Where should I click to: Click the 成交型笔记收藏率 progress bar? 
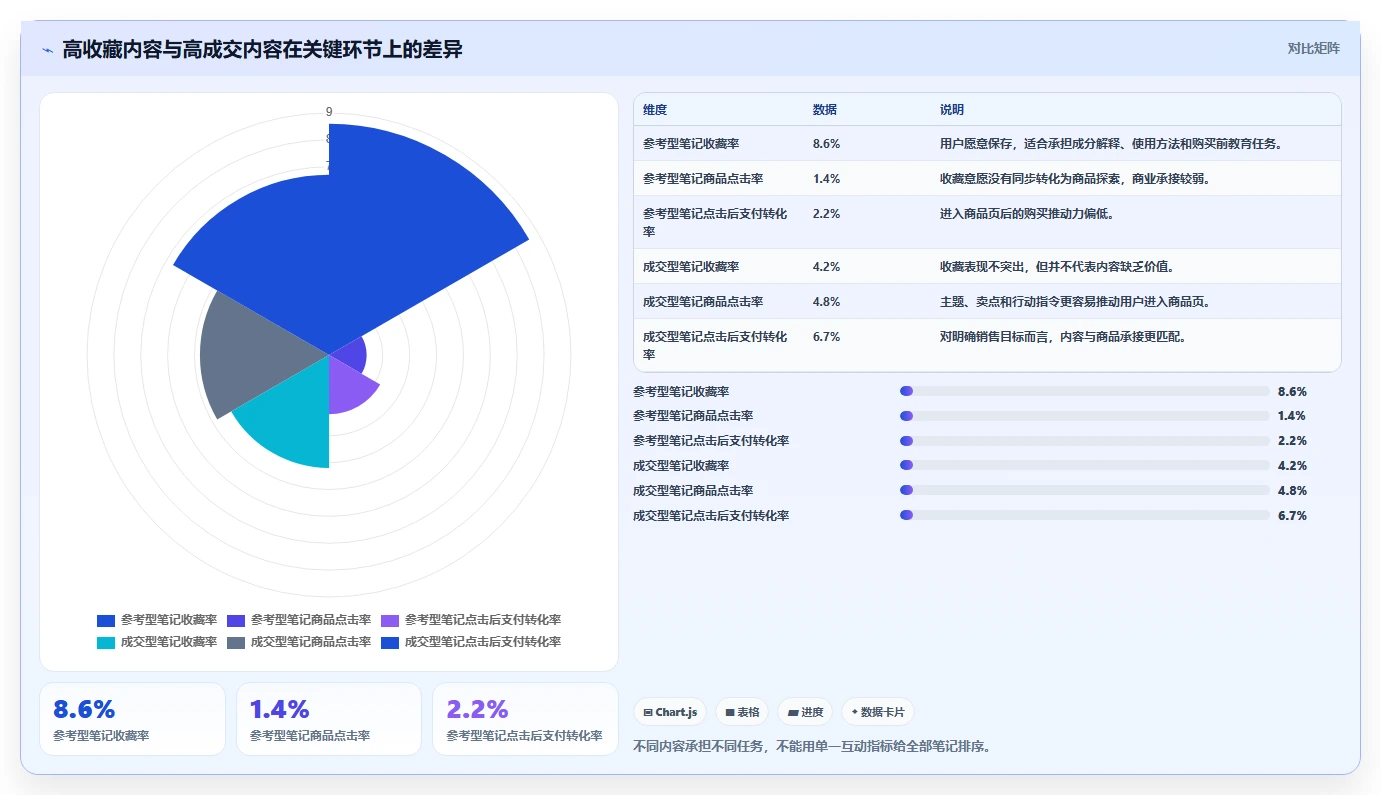1085,466
